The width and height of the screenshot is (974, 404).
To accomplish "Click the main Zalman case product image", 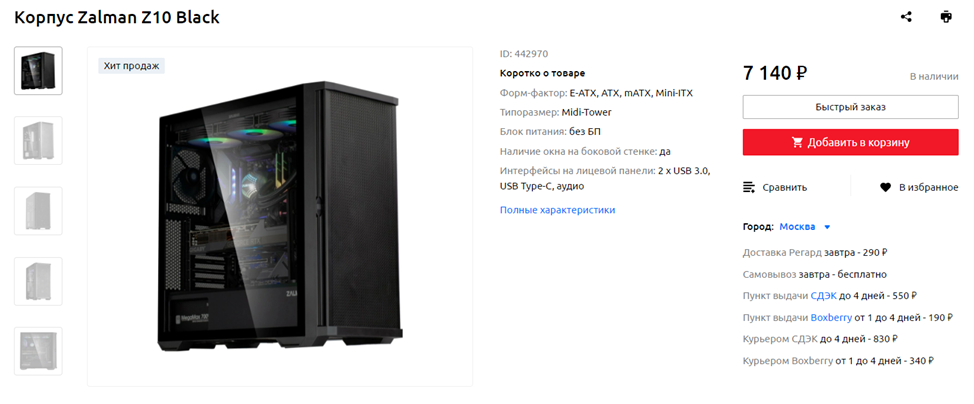I will [x=280, y=217].
